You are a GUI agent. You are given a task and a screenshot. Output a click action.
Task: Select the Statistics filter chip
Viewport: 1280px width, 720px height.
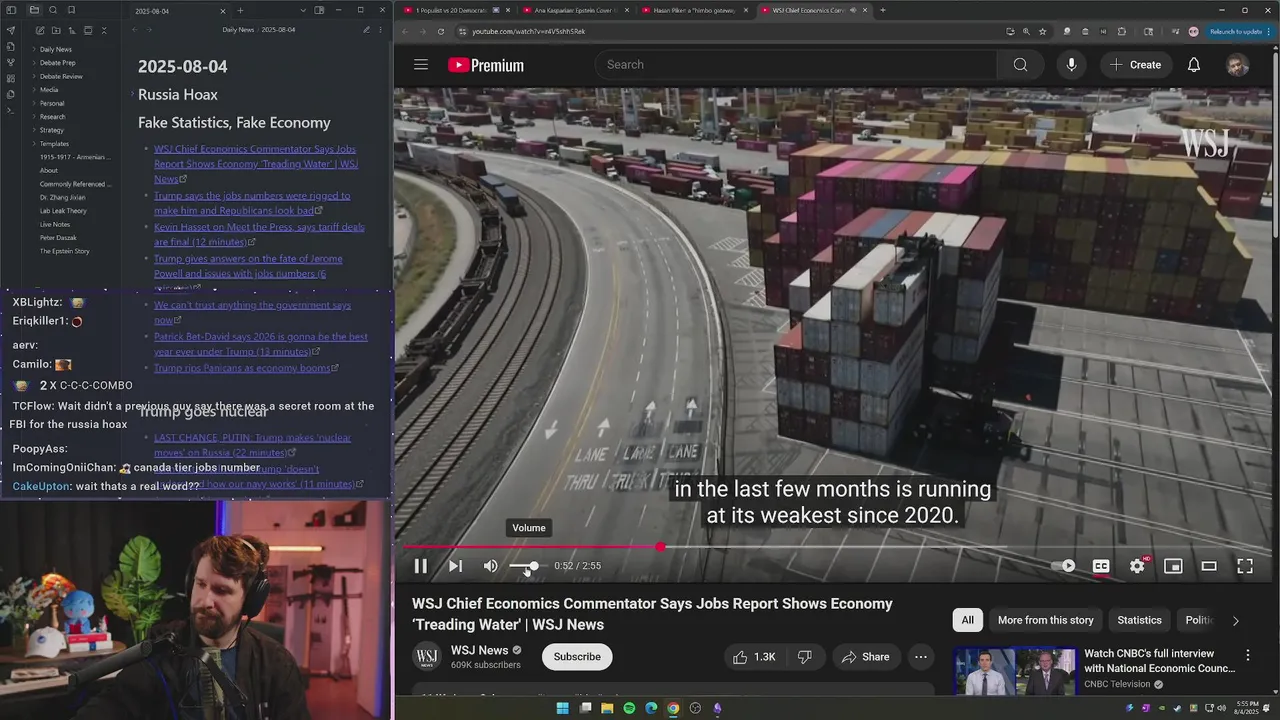(x=1139, y=620)
